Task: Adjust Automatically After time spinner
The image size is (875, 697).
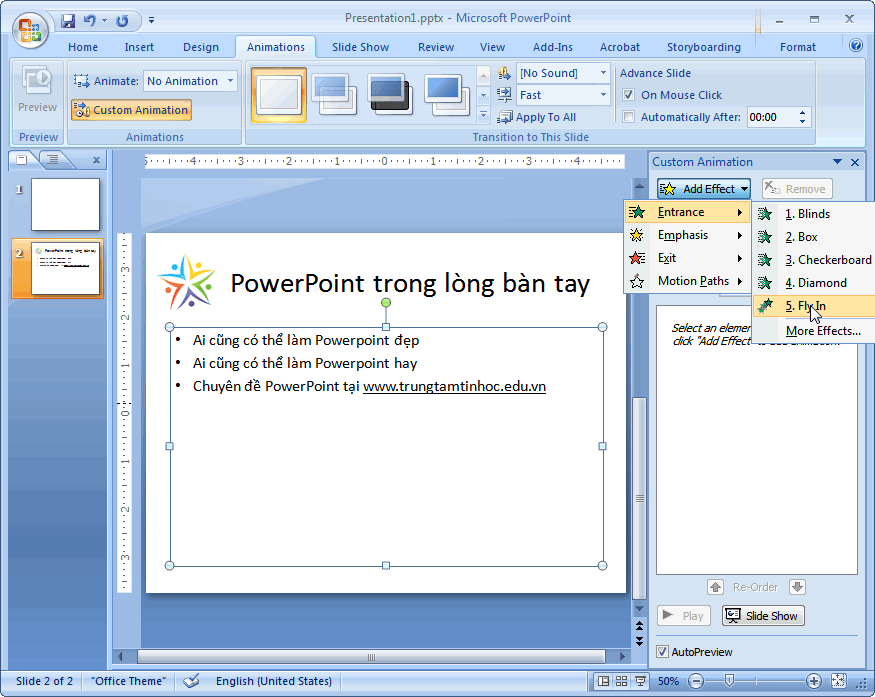Action: click(x=802, y=117)
